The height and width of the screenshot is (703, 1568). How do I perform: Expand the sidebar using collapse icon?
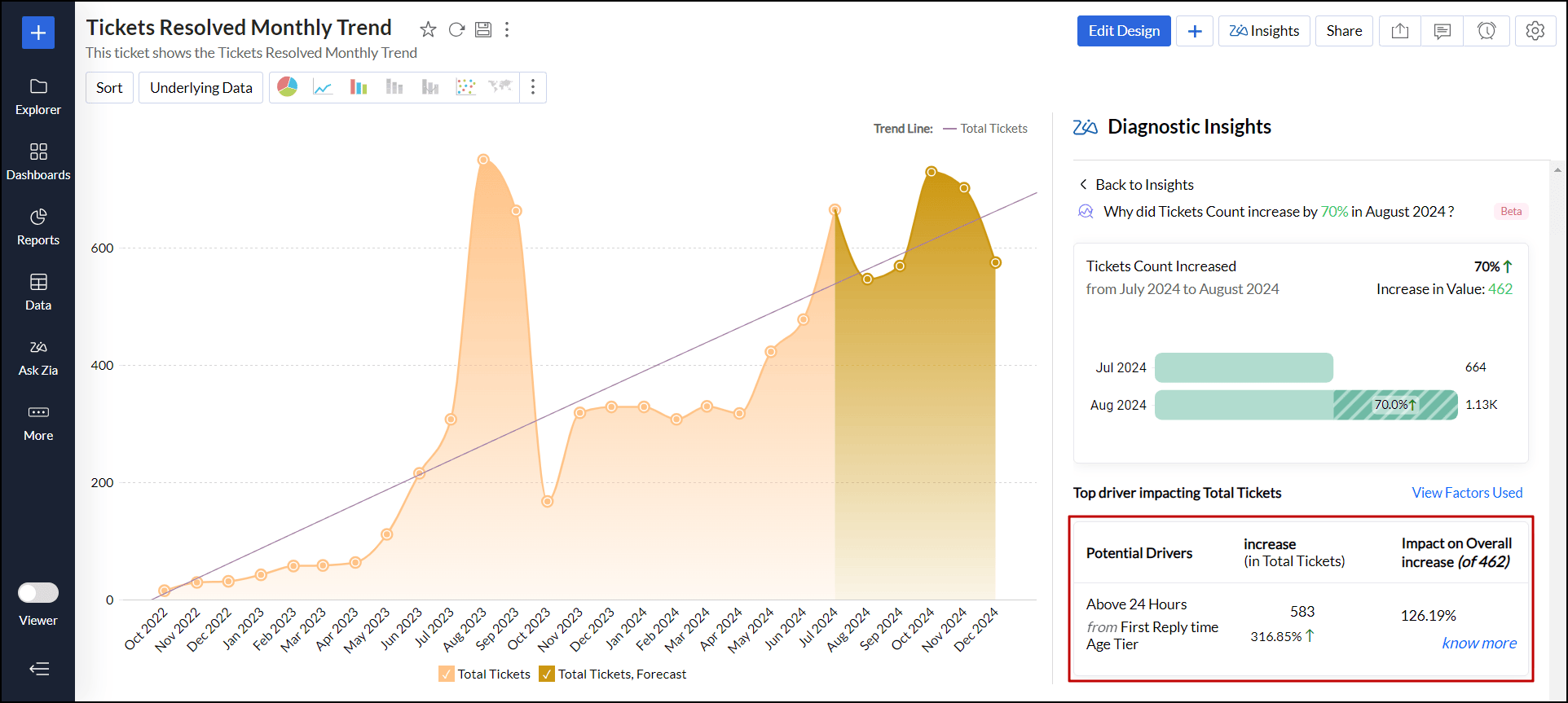38,669
